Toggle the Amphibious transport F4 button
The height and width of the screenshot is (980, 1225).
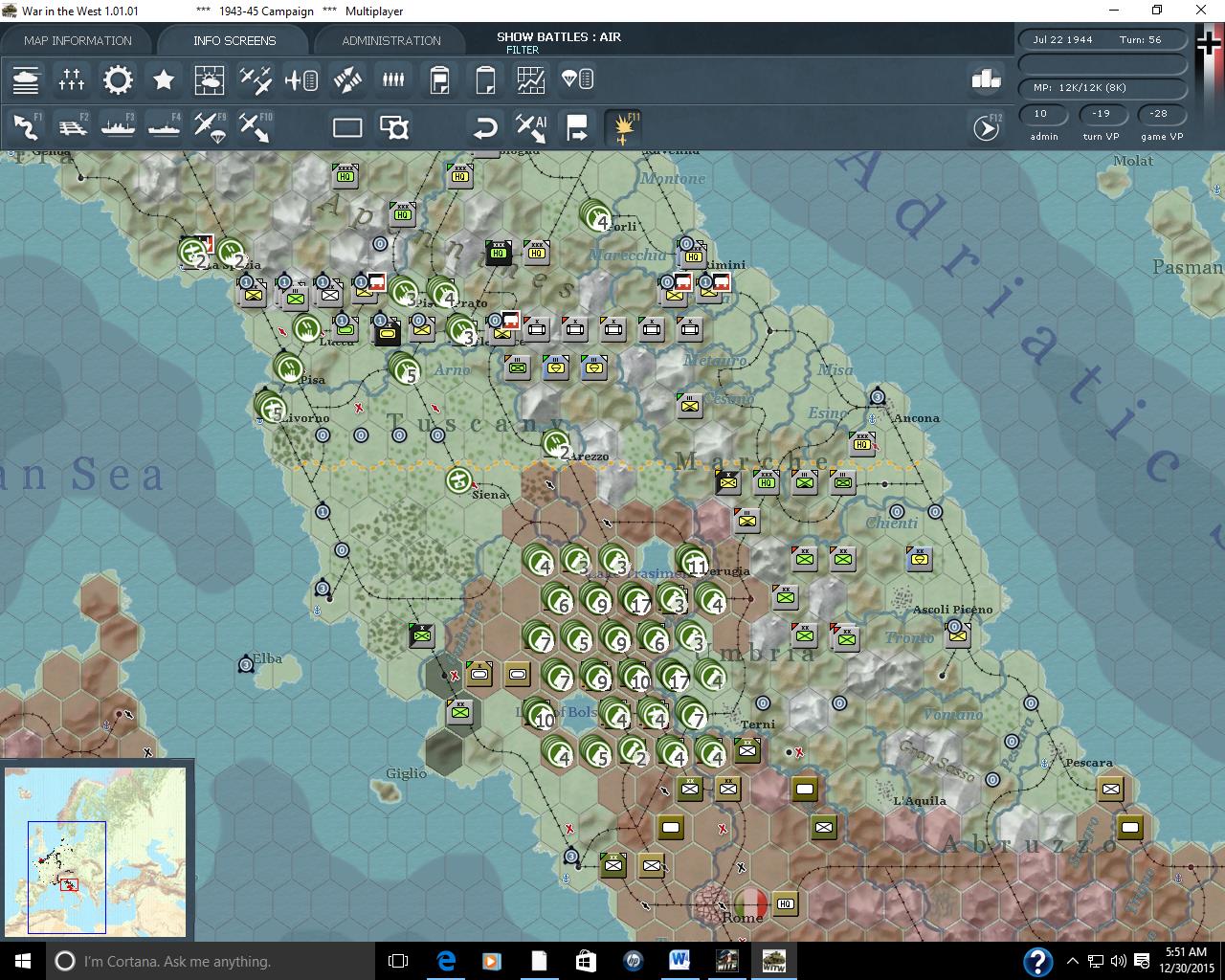(x=164, y=127)
